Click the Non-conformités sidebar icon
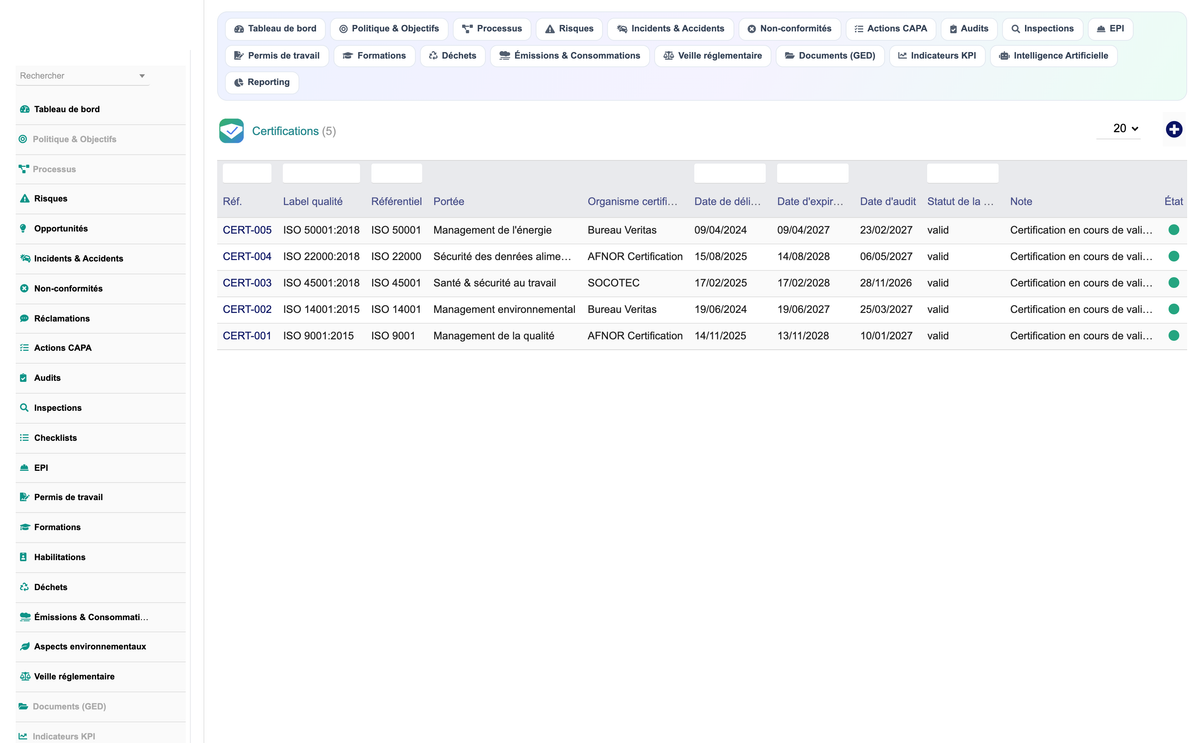 click(24, 288)
